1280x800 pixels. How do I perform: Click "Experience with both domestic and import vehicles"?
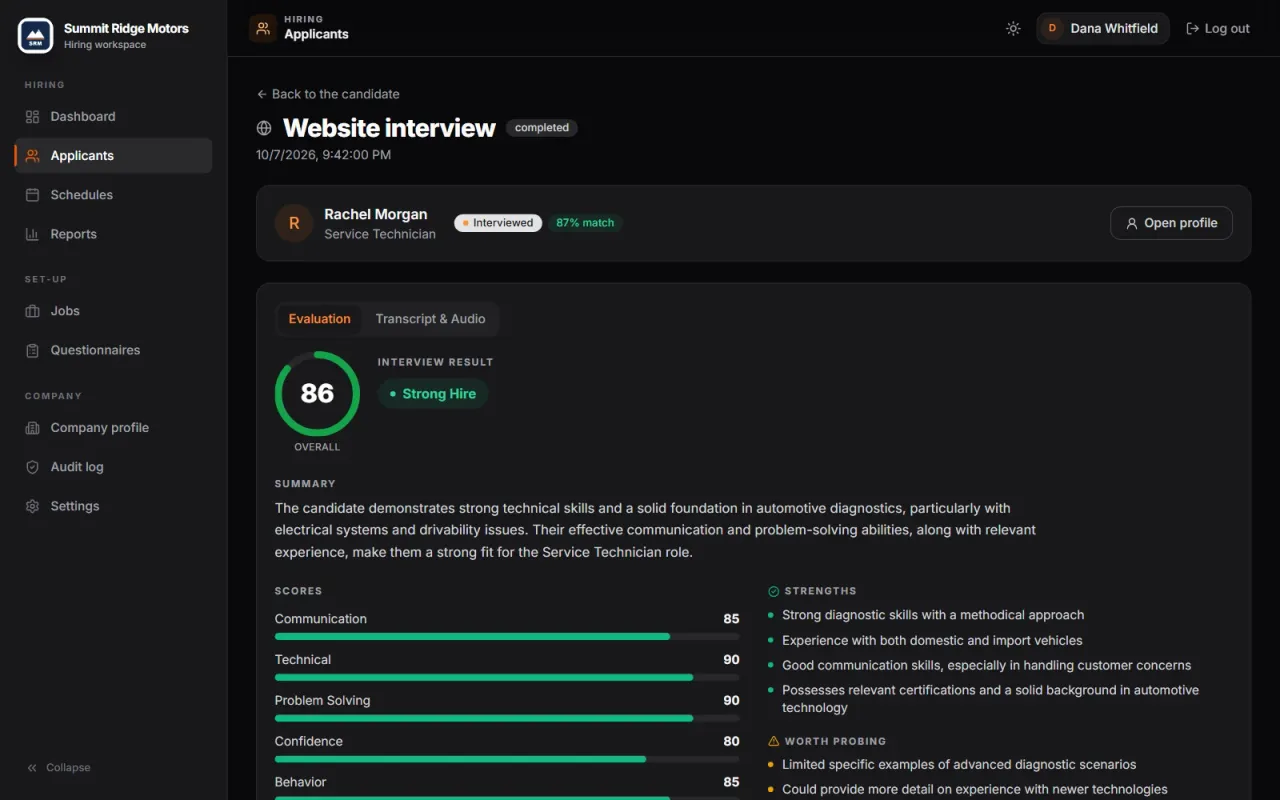click(x=932, y=640)
